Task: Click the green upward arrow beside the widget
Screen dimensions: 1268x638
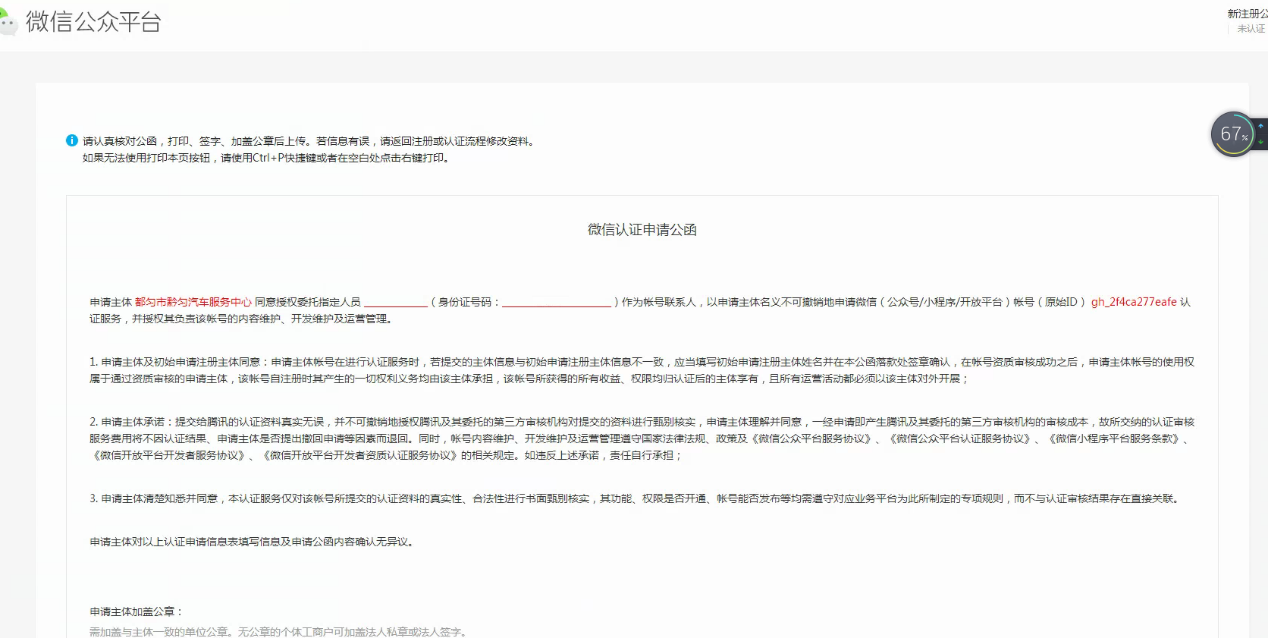Action: pyautogui.click(x=1261, y=125)
